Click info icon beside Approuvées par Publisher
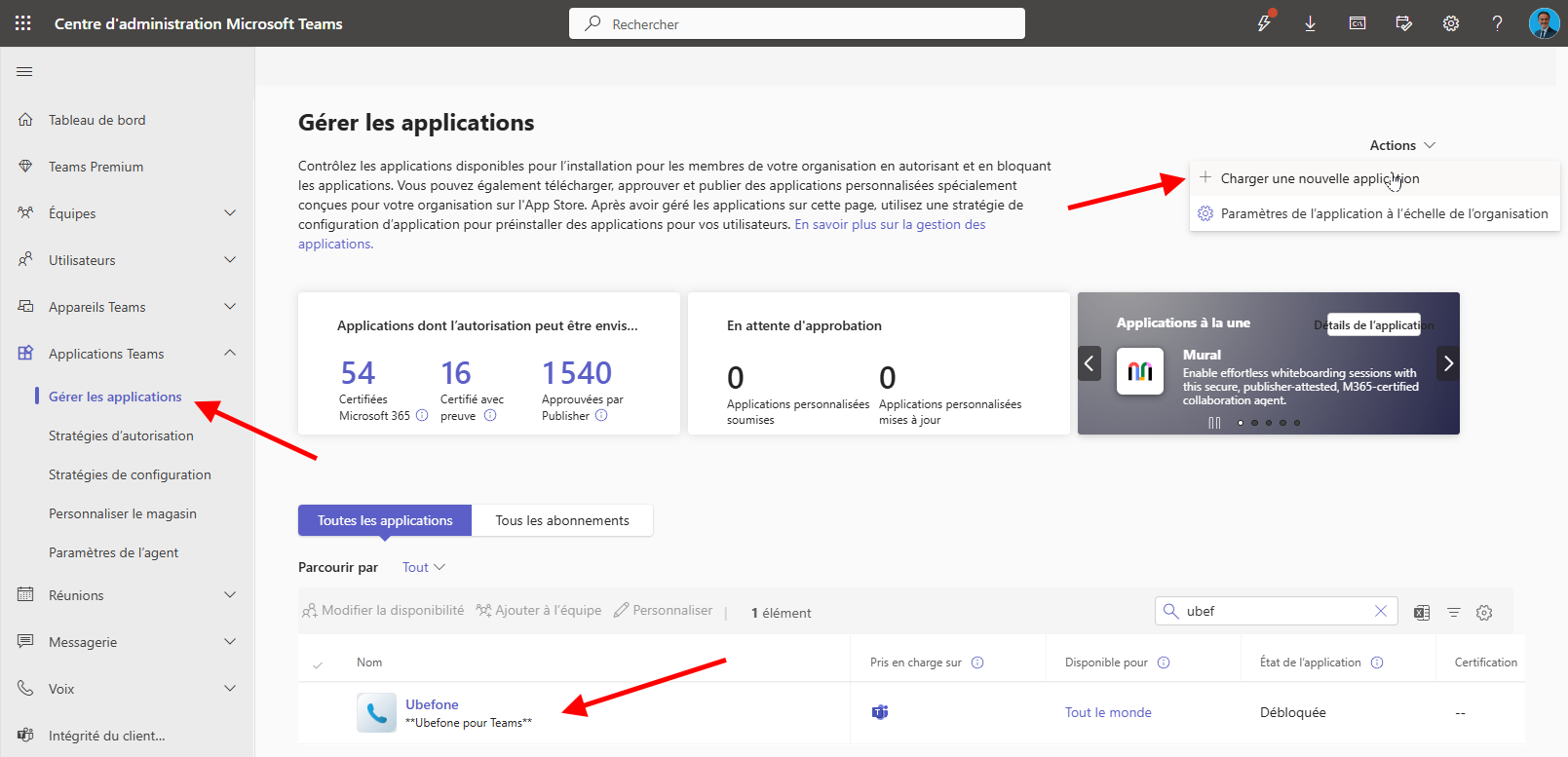Image resolution: width=1568 pixels, height=757 pixels. pyautogui.click(x=601, y=415)
